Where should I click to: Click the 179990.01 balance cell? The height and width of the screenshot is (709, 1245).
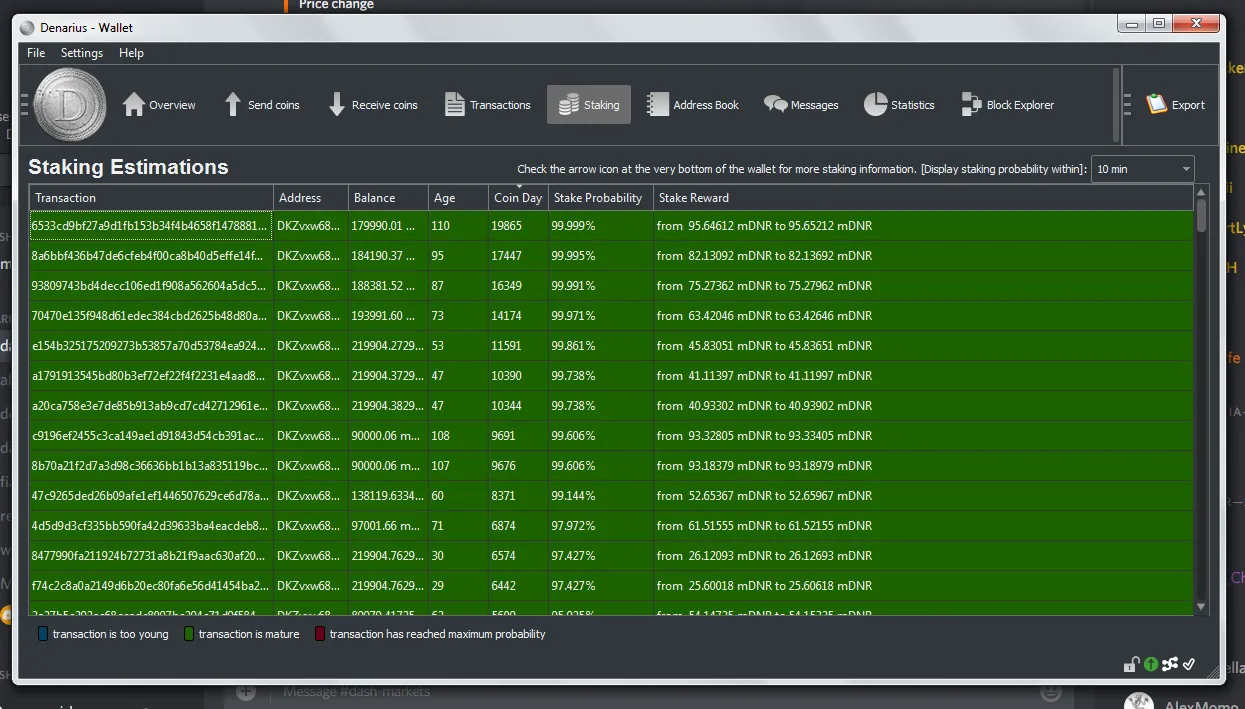(388, 226)
